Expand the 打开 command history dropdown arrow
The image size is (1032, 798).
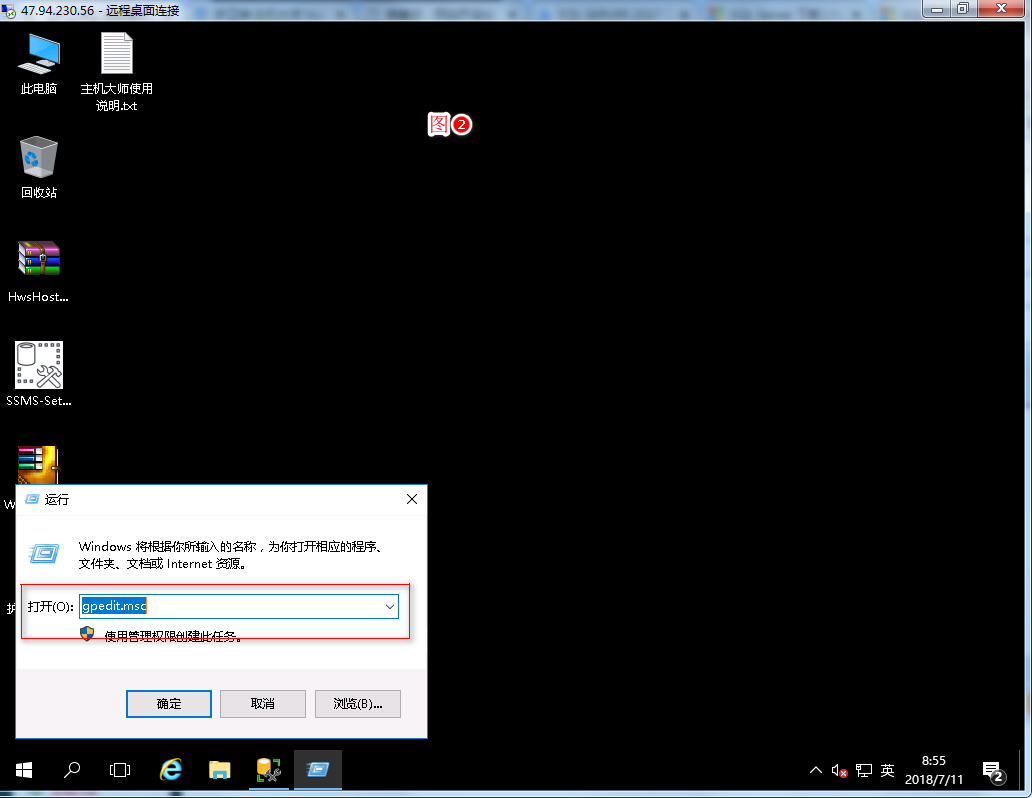(x=389, y=606)
